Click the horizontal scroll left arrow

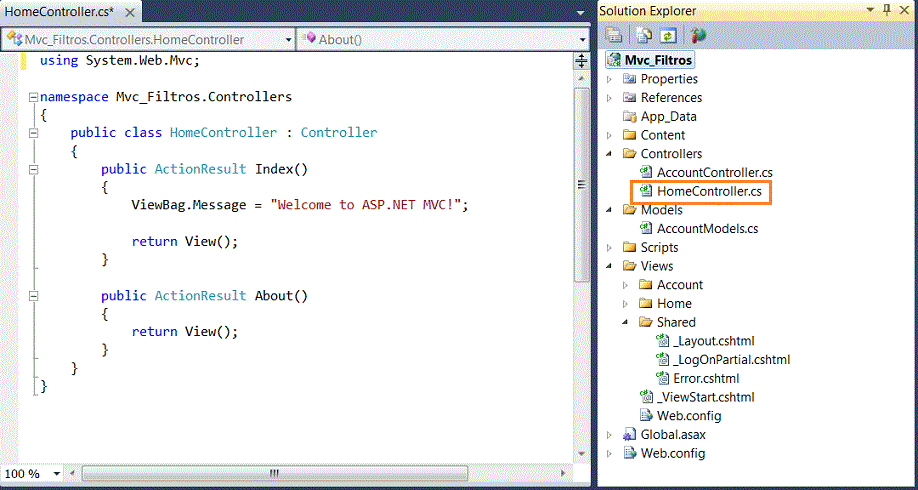point(73,473)
